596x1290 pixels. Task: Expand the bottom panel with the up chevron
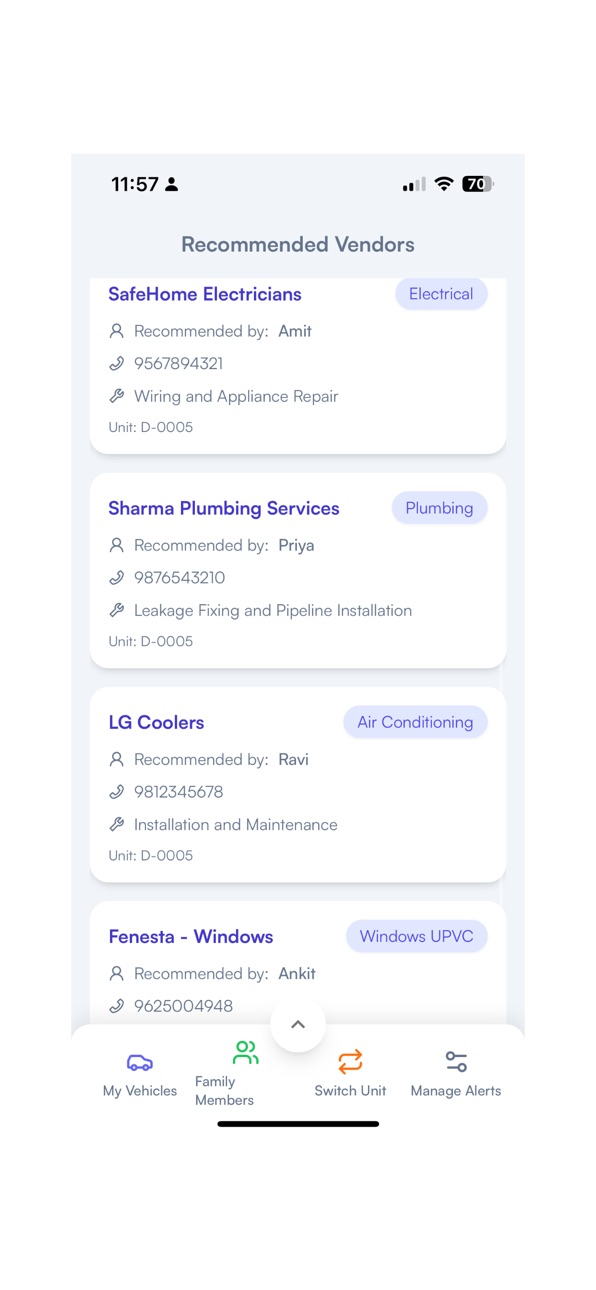[298, 1025]
